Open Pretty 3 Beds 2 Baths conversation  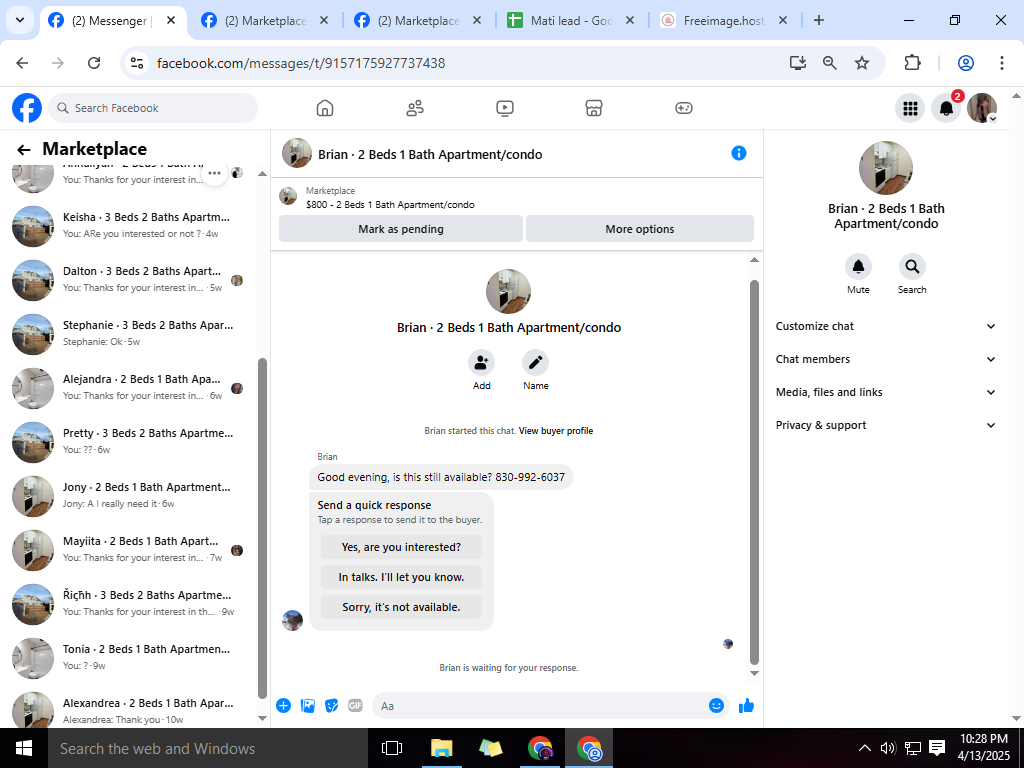(x=129, y=441)
